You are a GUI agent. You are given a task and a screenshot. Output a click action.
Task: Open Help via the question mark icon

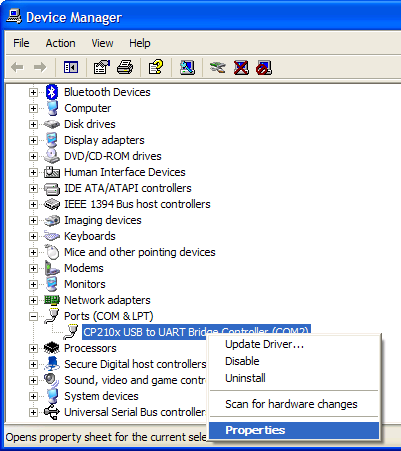(x=156, y=67)
